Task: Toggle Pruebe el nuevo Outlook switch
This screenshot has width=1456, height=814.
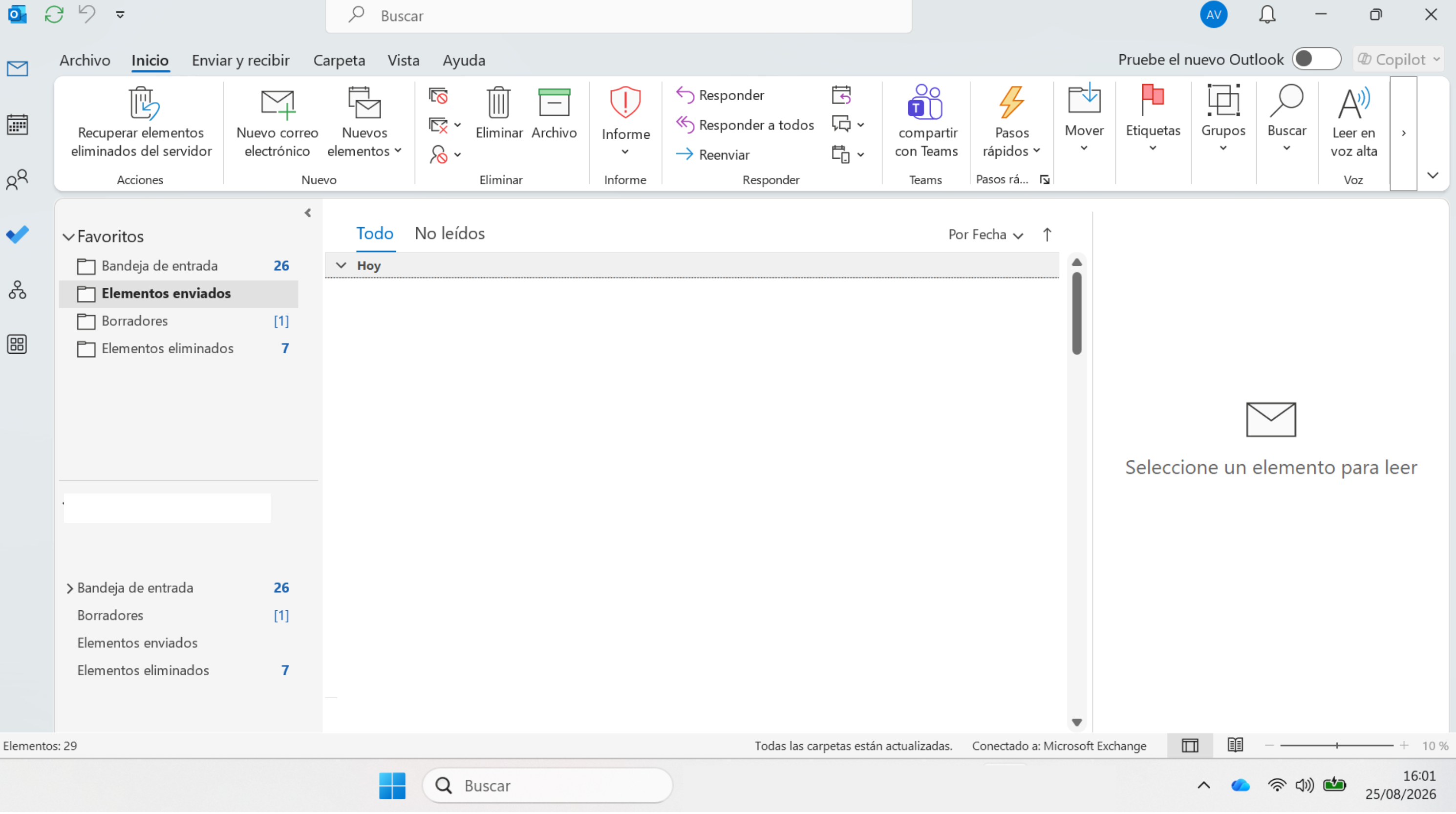Action: pyautogui.click(x=1316, y=59)
